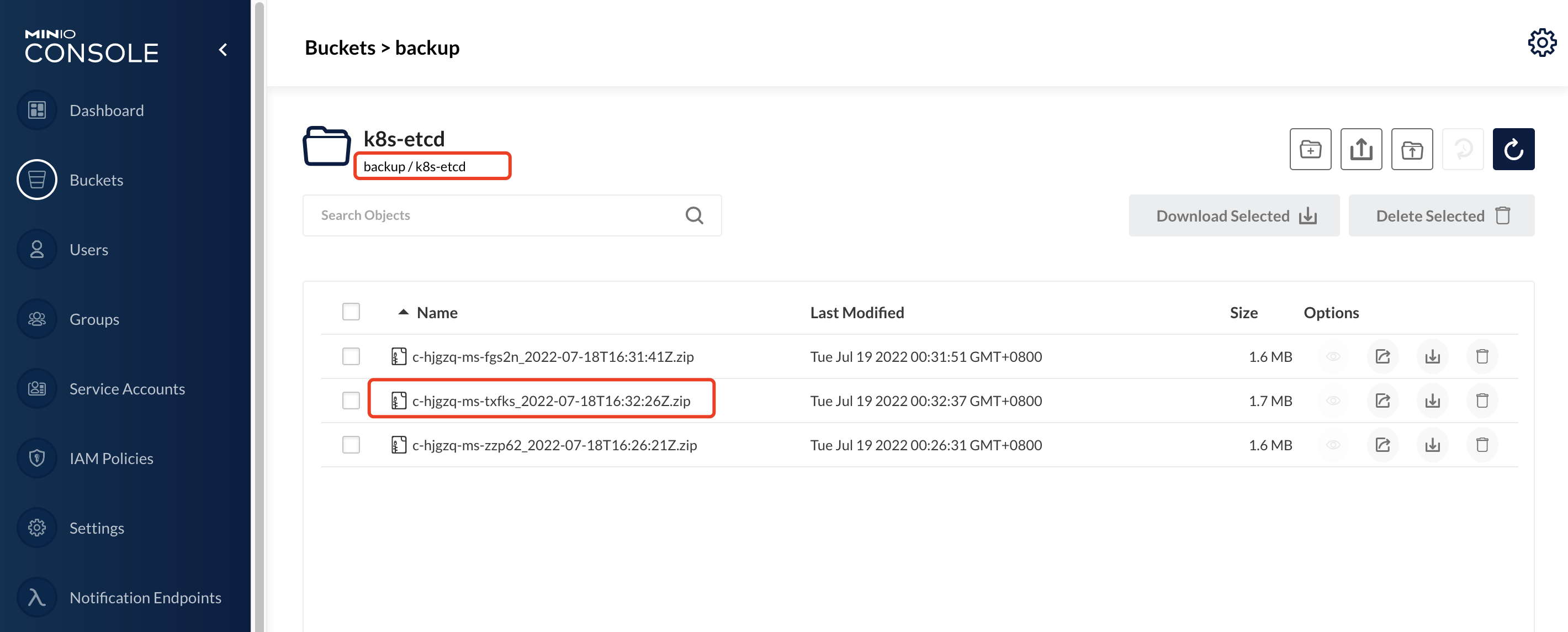Toggle the select-all checkbox in the header

click(351, 312)
